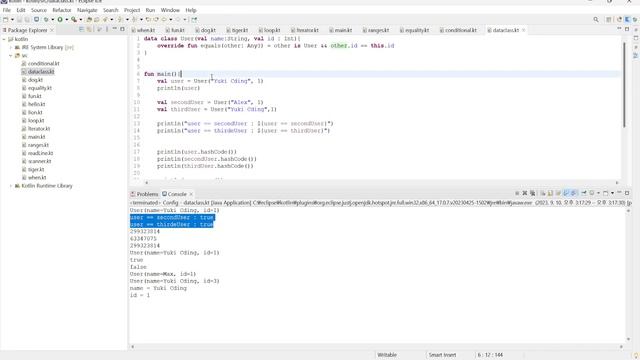Click Collapse All in Package Explorer

point(81,29)
